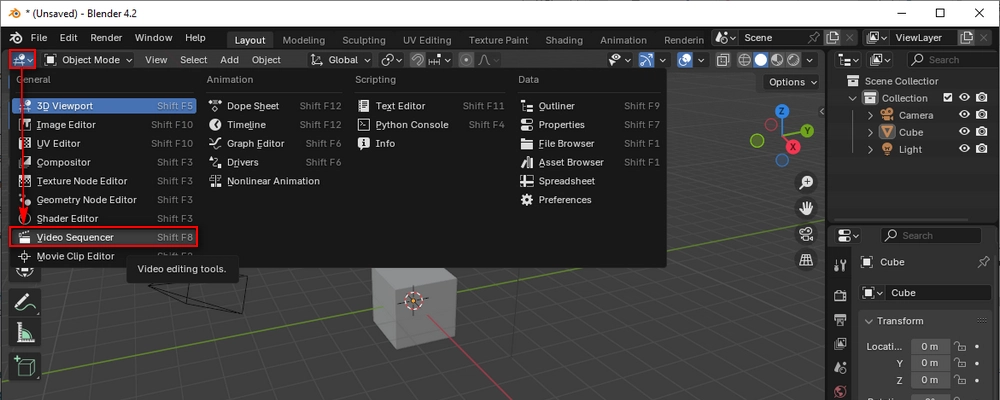
Task: Click the pan view hand icon
Action: [x=807, y=209]
